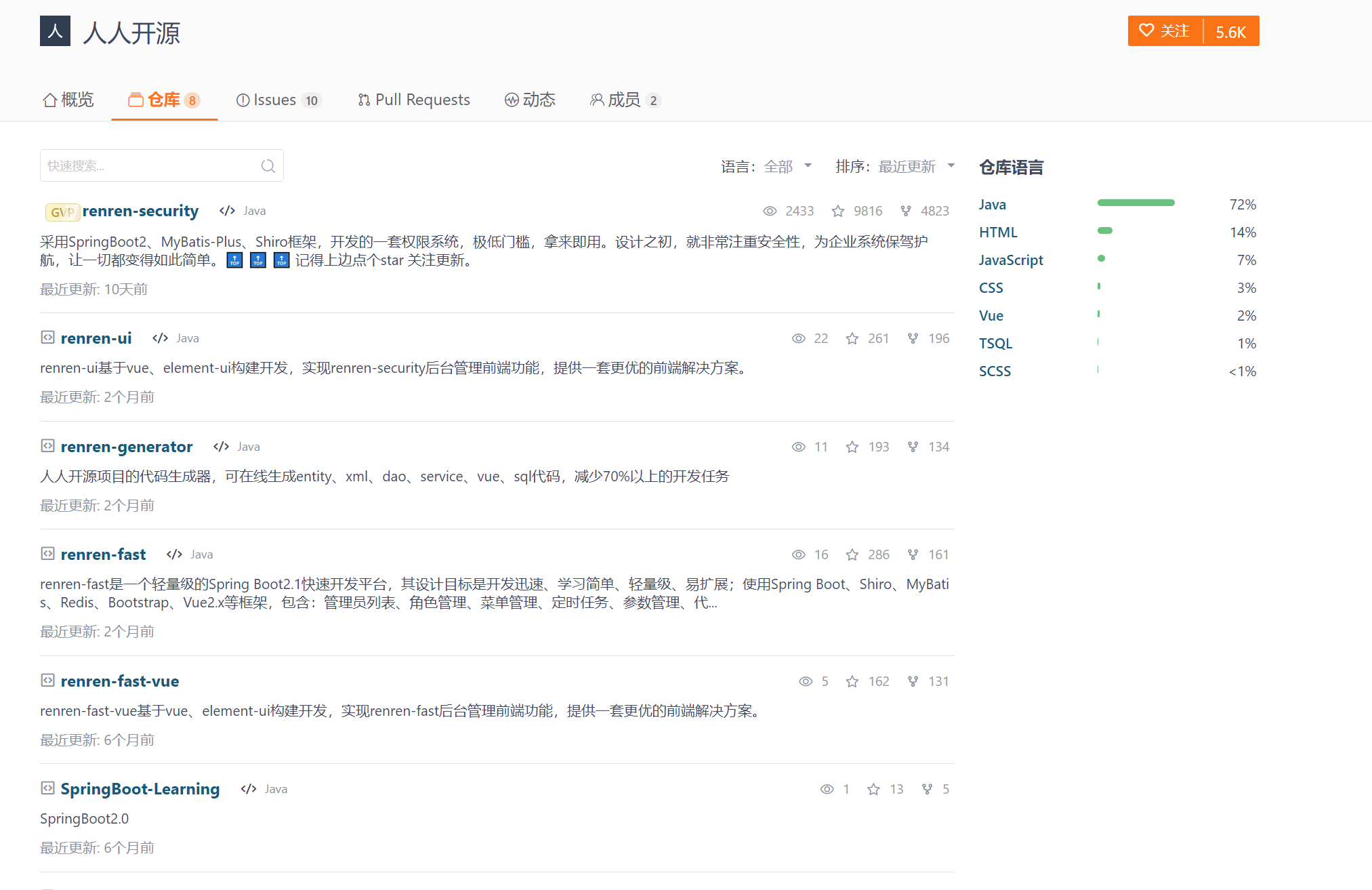Click the heart icon on the follow button
This screenshot has width=1372, height=890.
[x=1146, y=30]
